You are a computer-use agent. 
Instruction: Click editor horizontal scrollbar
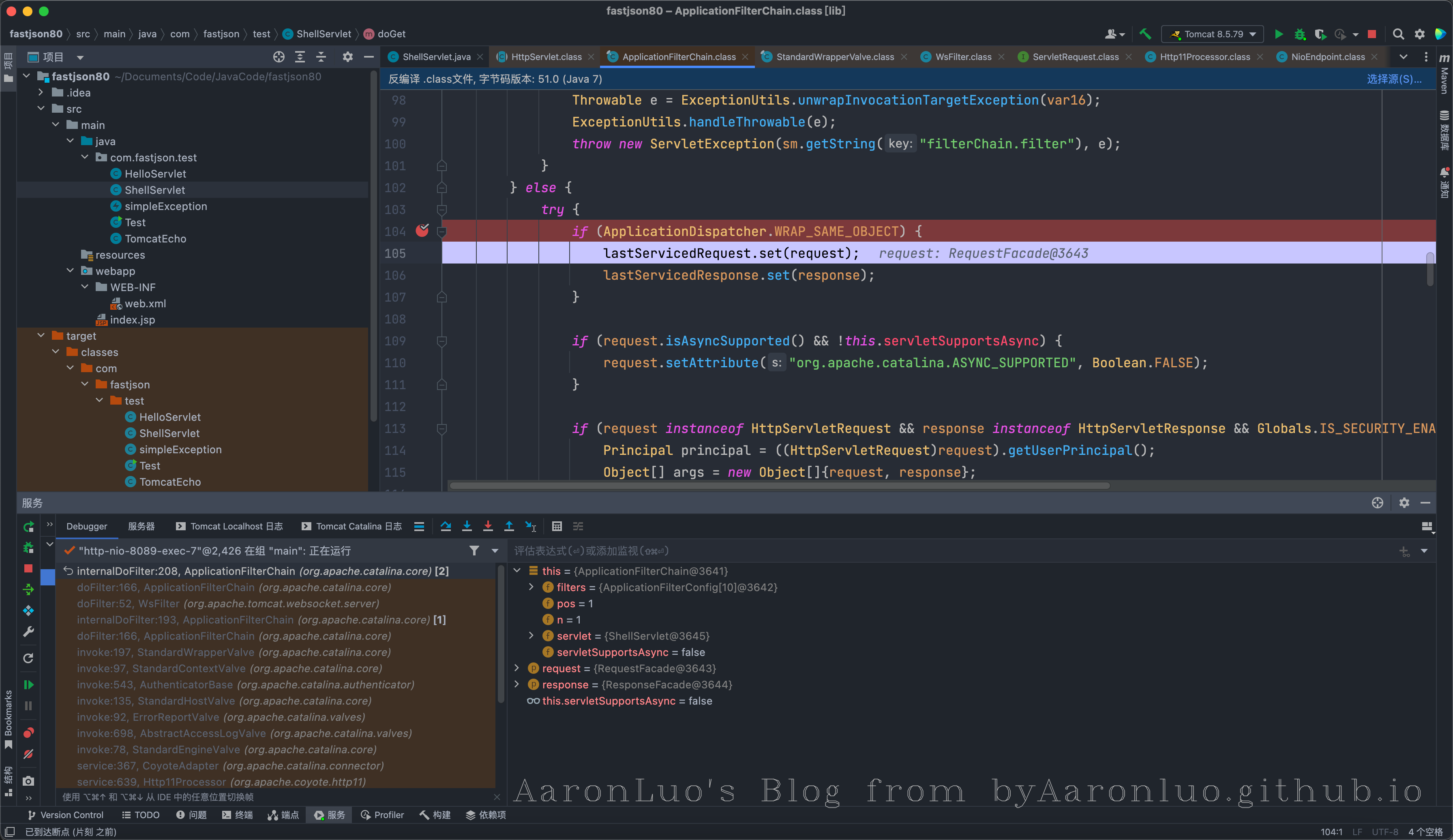(779, 485)
